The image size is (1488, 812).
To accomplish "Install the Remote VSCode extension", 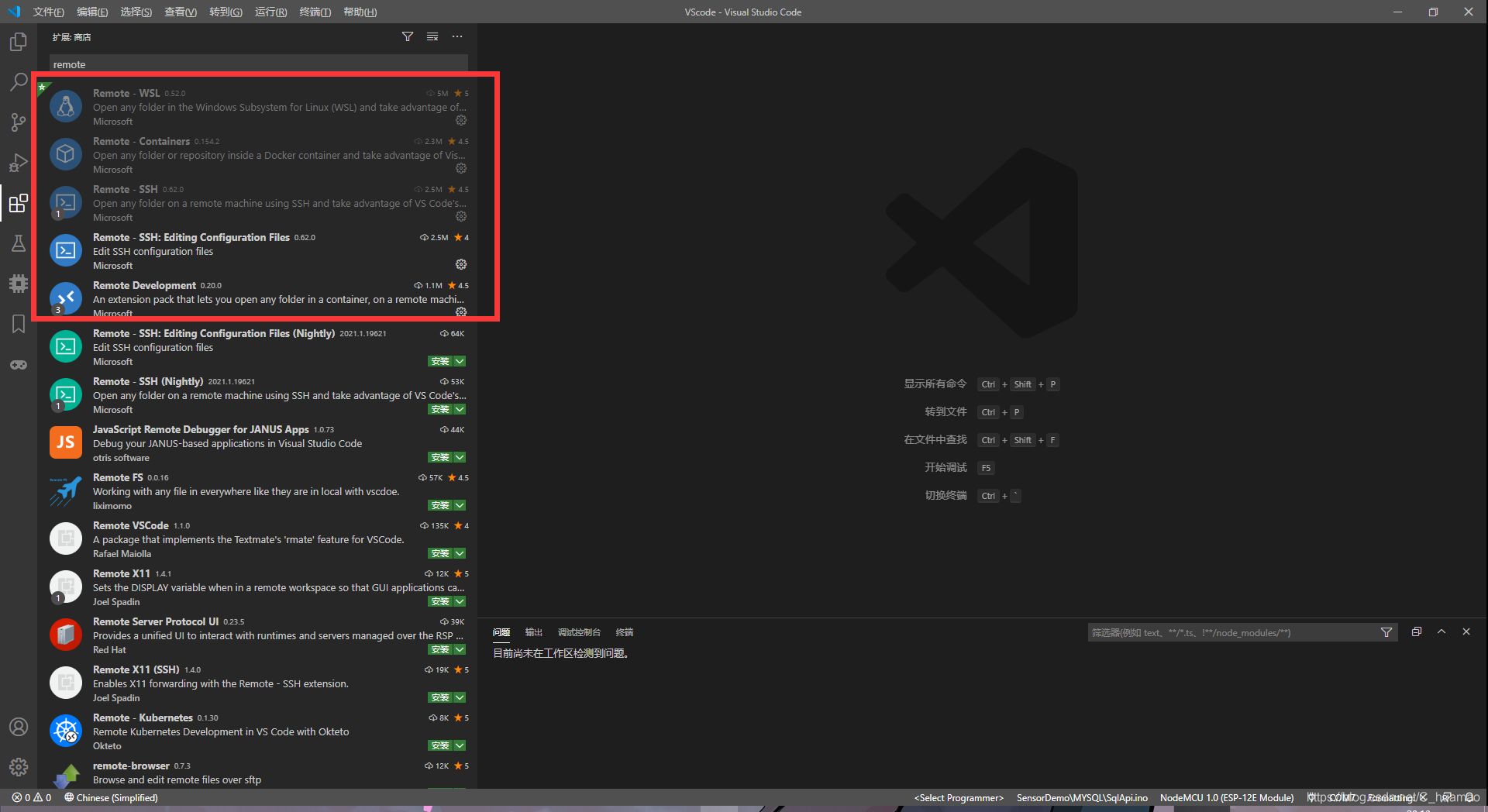I will pos(440,553).
